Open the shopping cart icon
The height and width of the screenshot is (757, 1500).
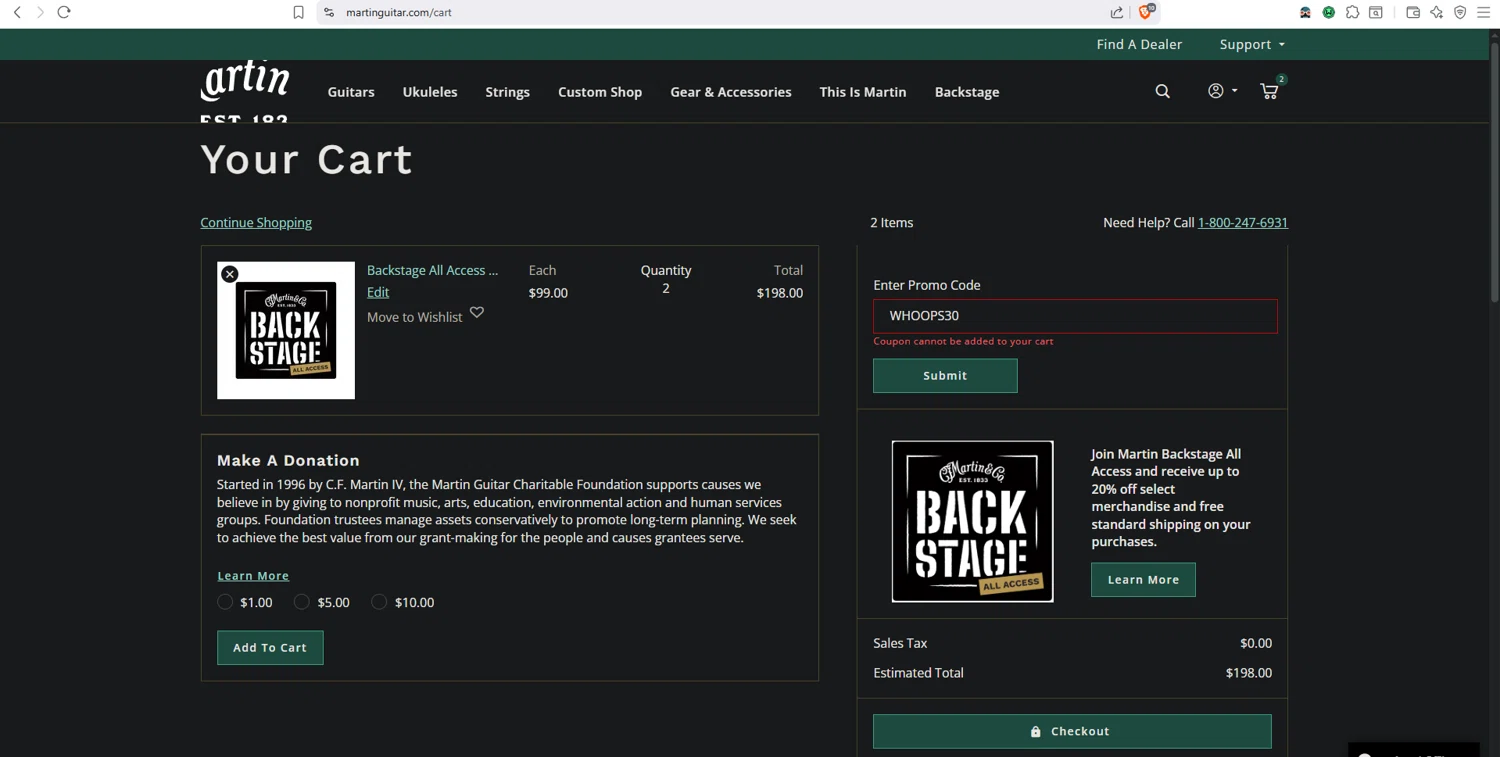(x=1269, y=91)
